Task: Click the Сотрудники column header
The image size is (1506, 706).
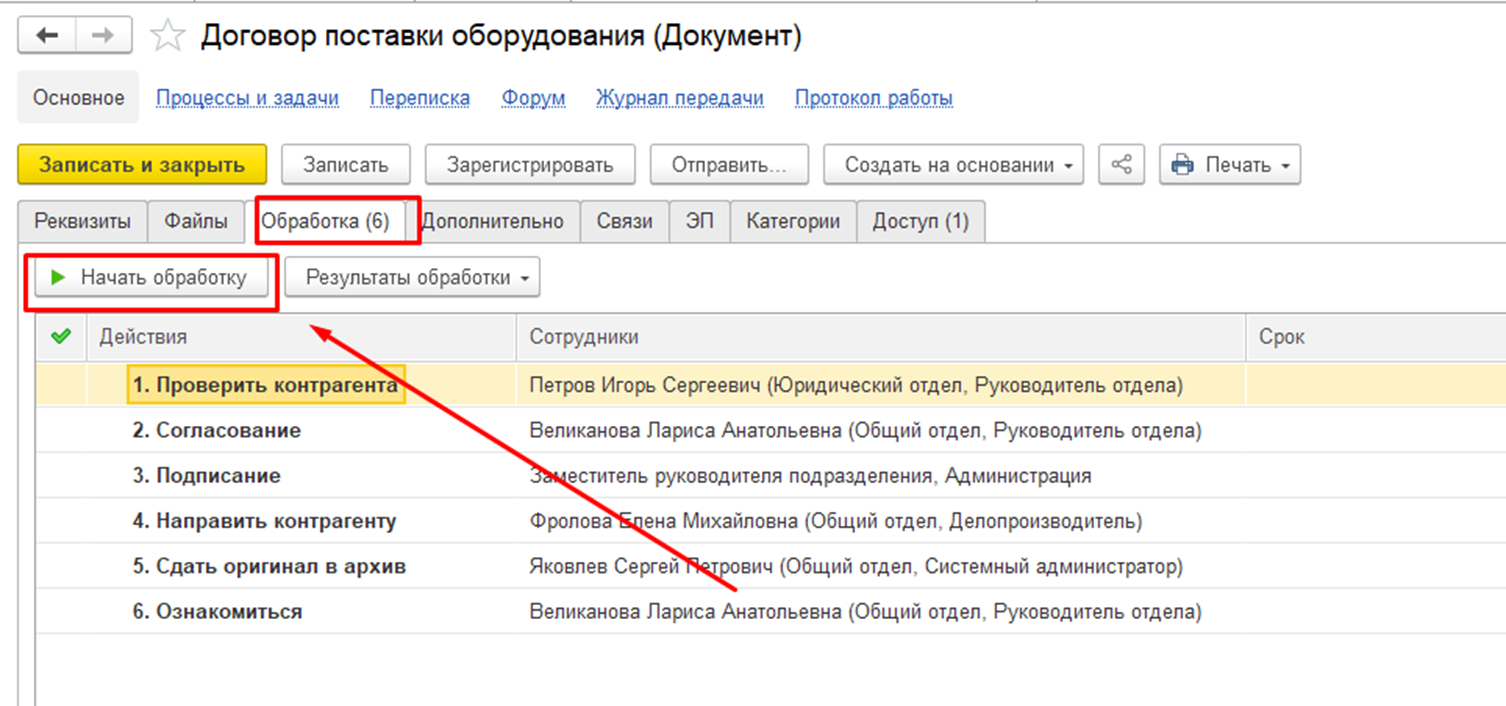Action: coord(881,337)
